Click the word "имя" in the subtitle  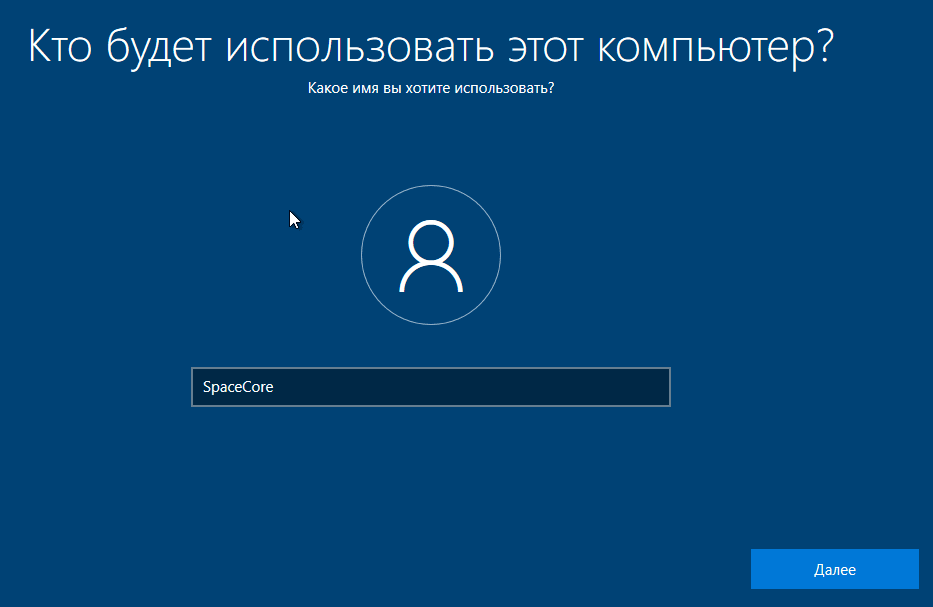[360, 89]
